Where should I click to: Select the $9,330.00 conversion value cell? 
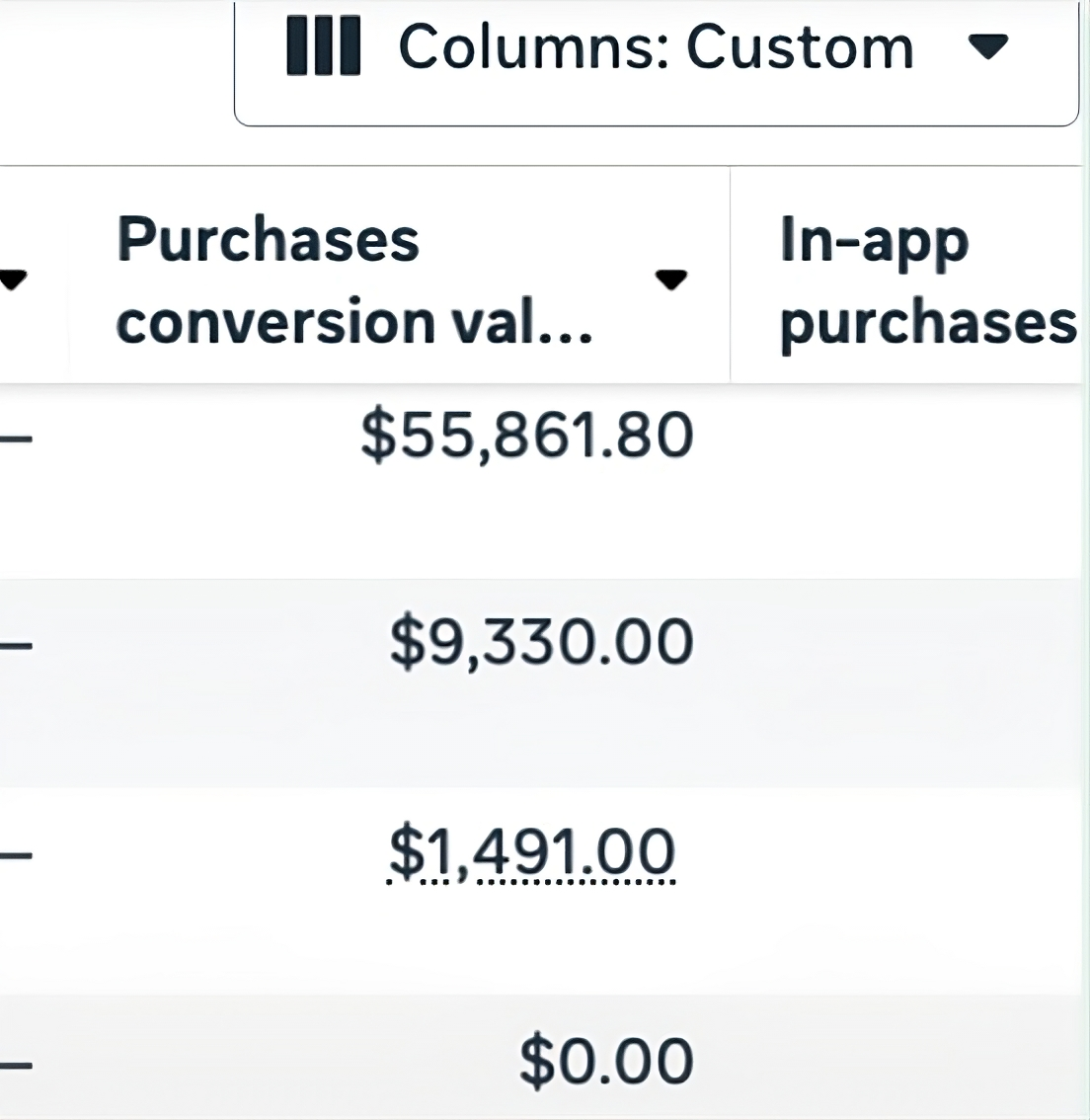541,643
